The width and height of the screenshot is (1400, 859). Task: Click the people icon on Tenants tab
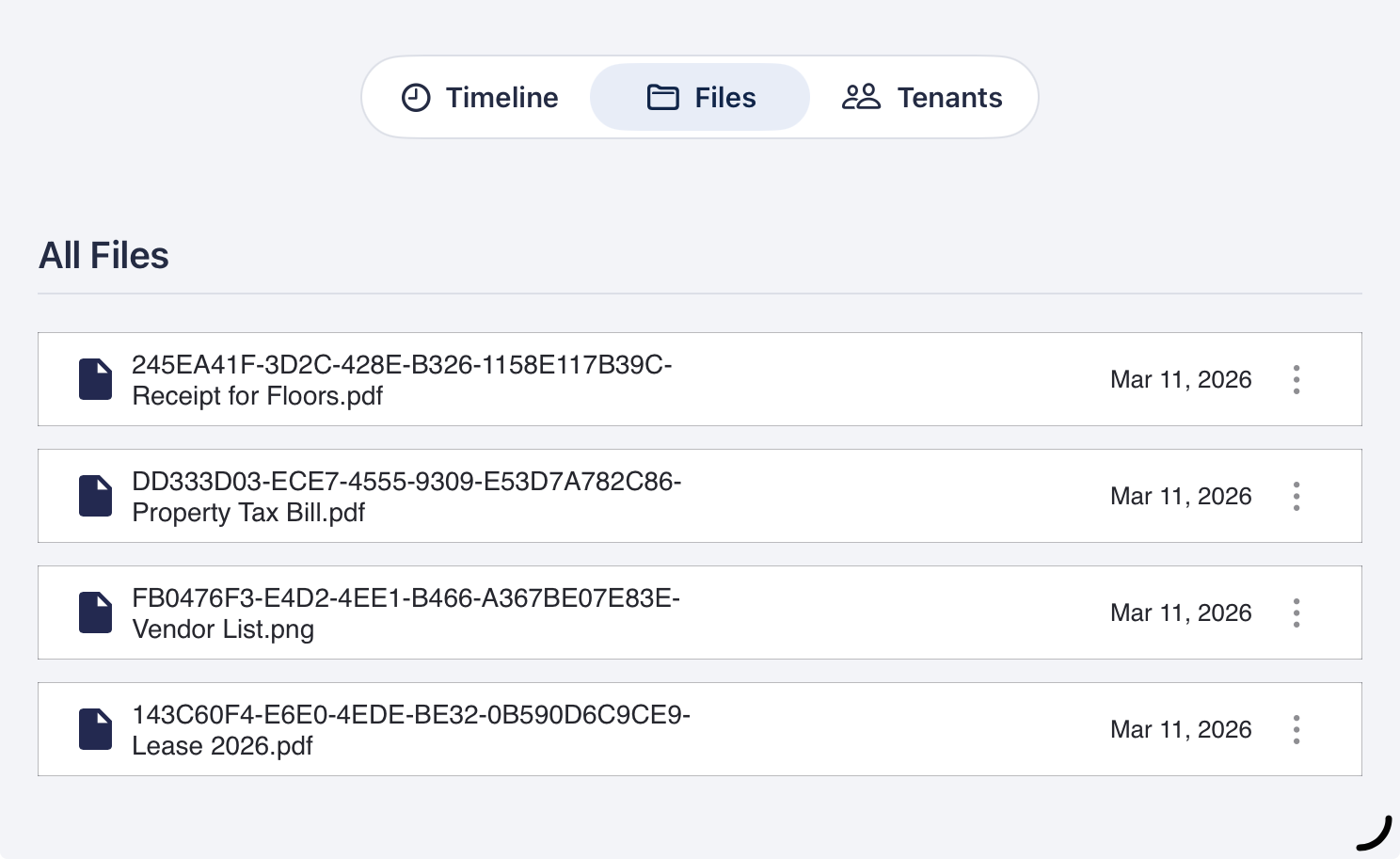[x=861, y=97]
